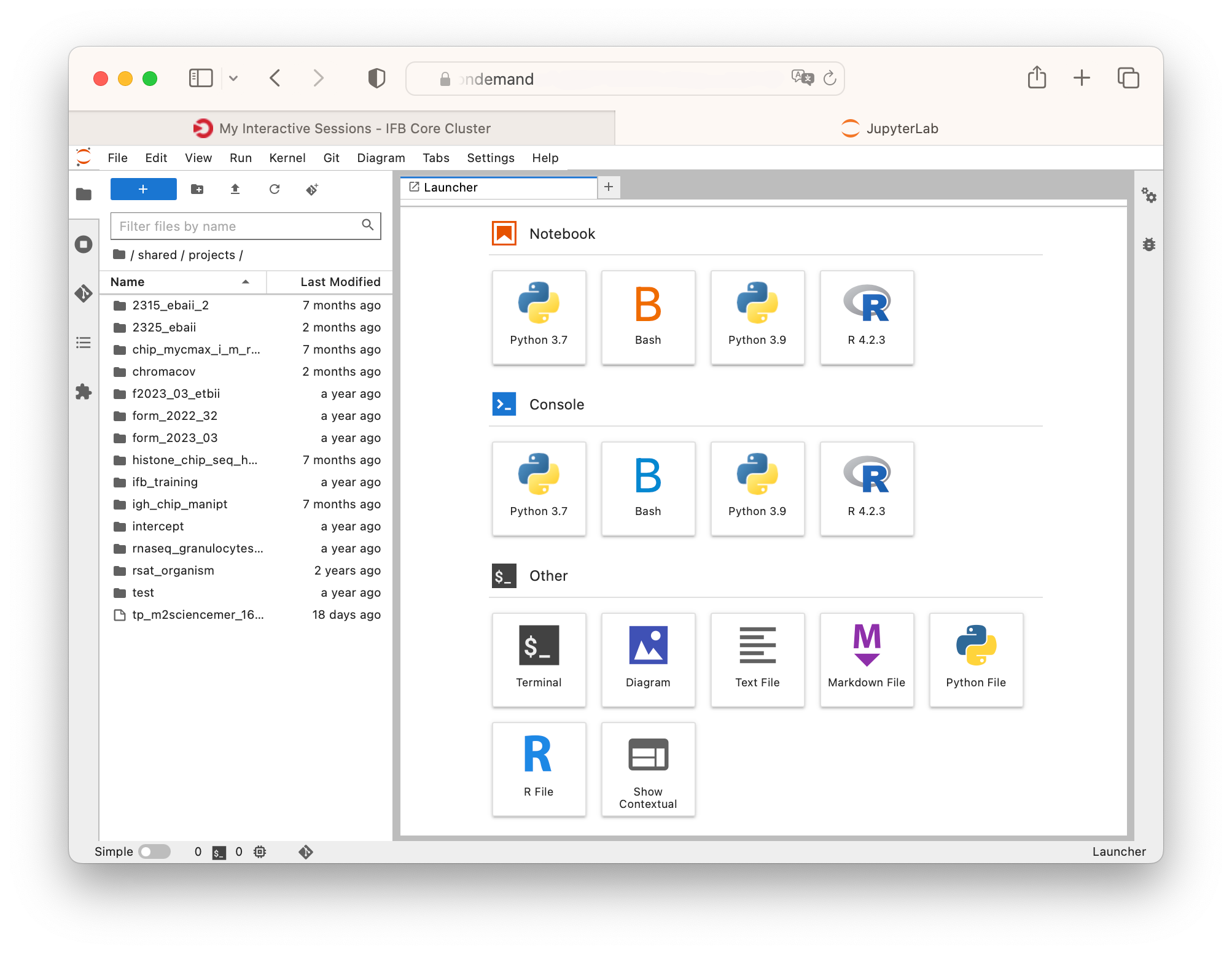
Task: Open the Git menu
Action: (x=331, y=158)
